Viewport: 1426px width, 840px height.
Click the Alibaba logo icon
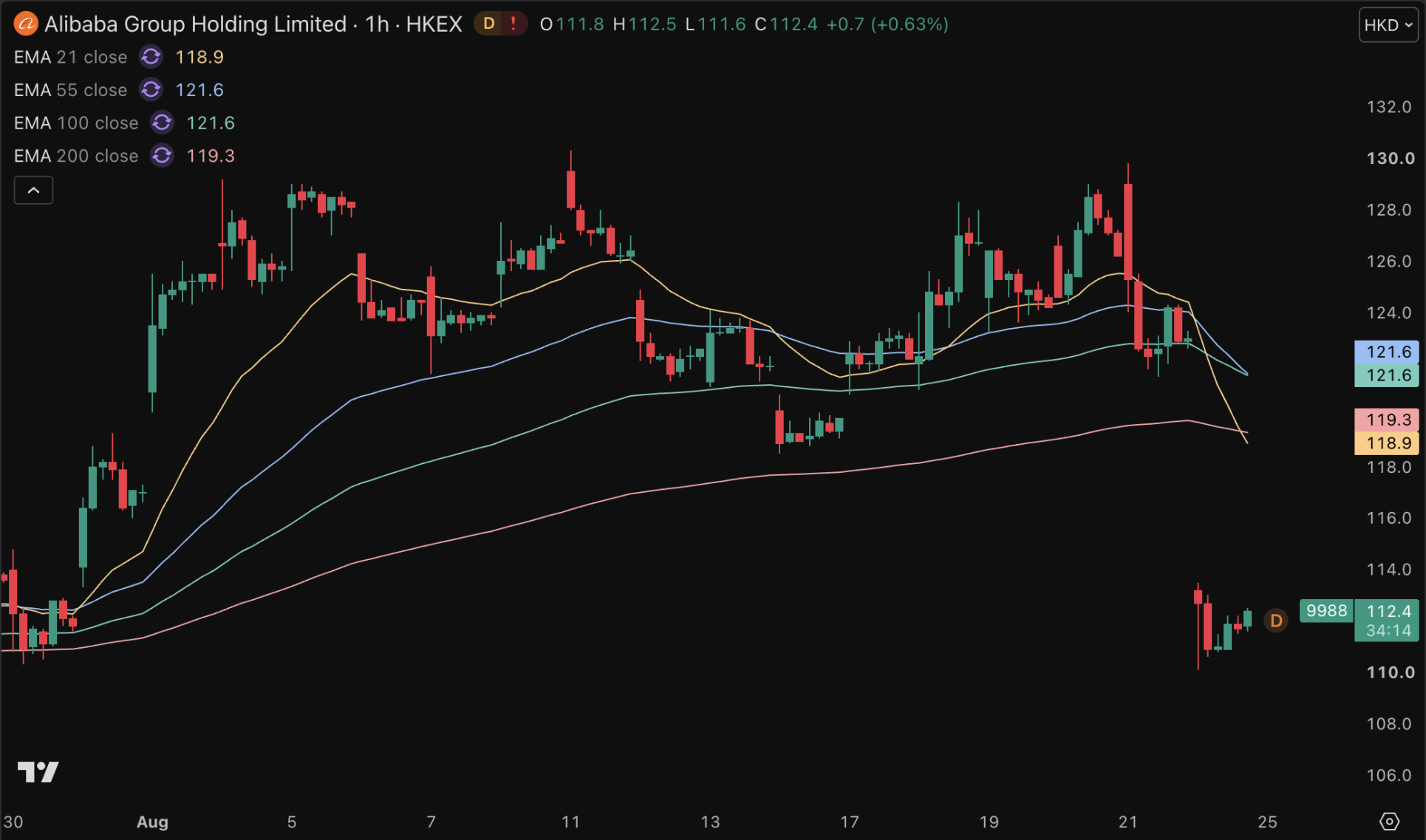click(x=26, y=24)
